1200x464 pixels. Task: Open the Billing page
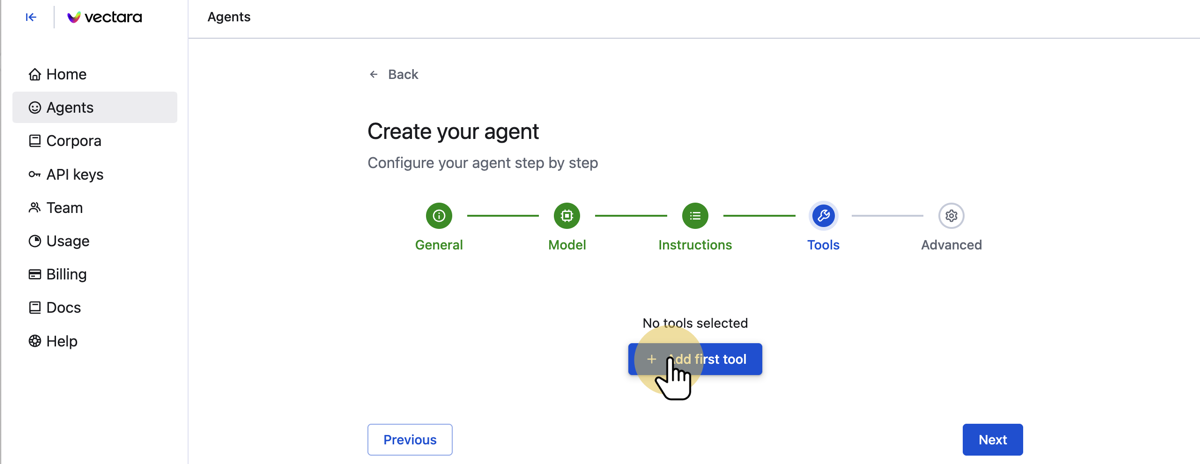pyautogui.click(x=66, y=274)
